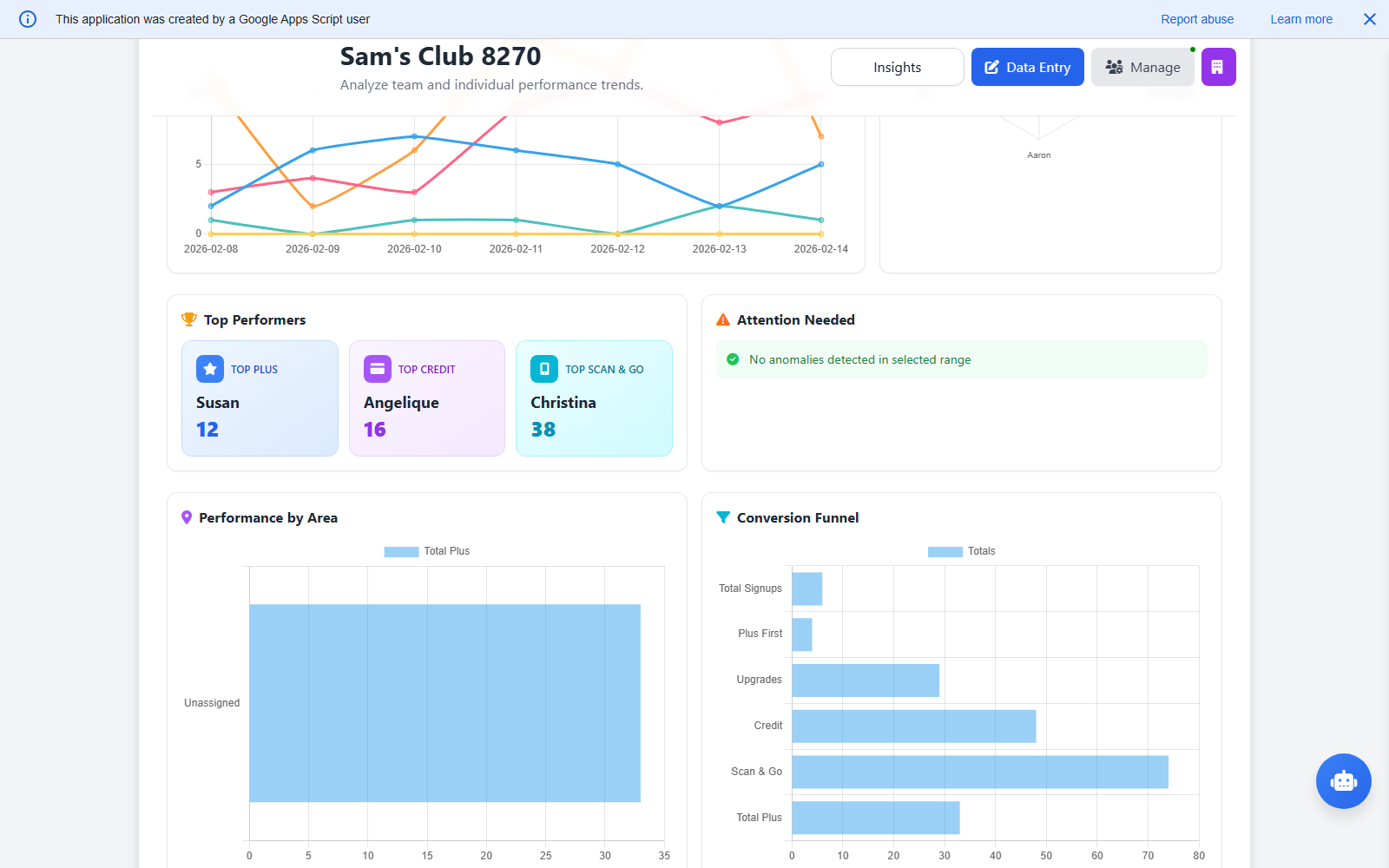The width and height of the screenshot is (1389, 868).
Task: Click the location pin beside Performance by Area
Action: [187, 517]
